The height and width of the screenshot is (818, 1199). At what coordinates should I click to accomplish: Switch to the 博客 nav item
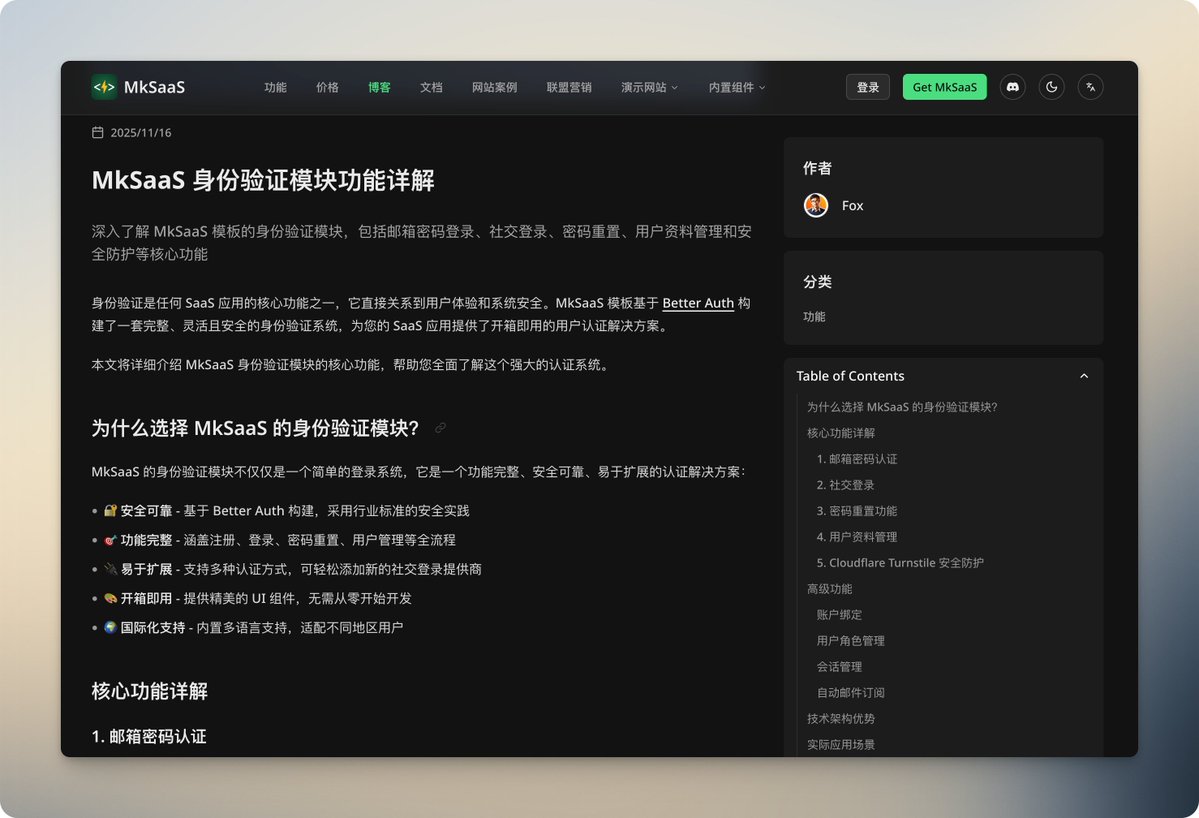coord(379,87)
